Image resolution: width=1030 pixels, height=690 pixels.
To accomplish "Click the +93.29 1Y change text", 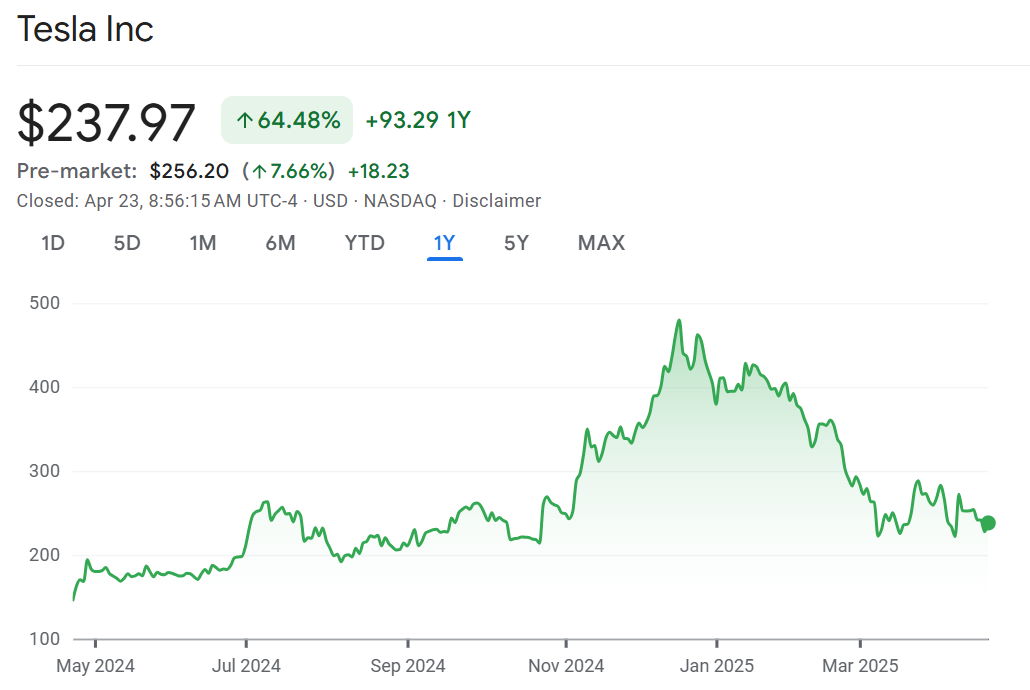I will (418, 121).
